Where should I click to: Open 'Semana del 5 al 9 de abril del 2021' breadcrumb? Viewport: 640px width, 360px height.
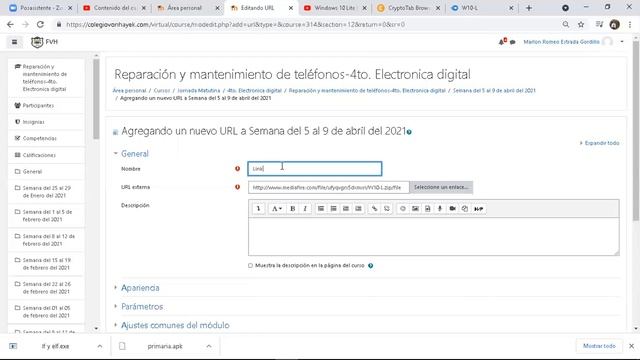point(494,91)
